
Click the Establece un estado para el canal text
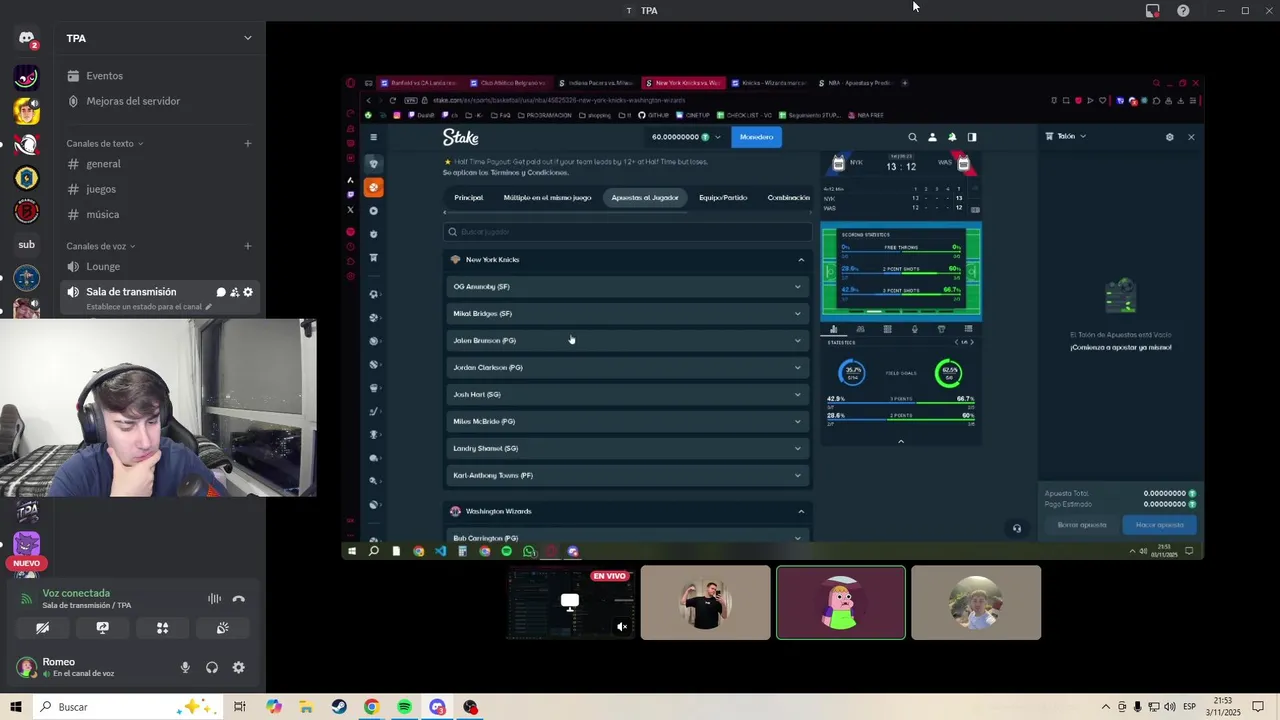click(145, 307)
